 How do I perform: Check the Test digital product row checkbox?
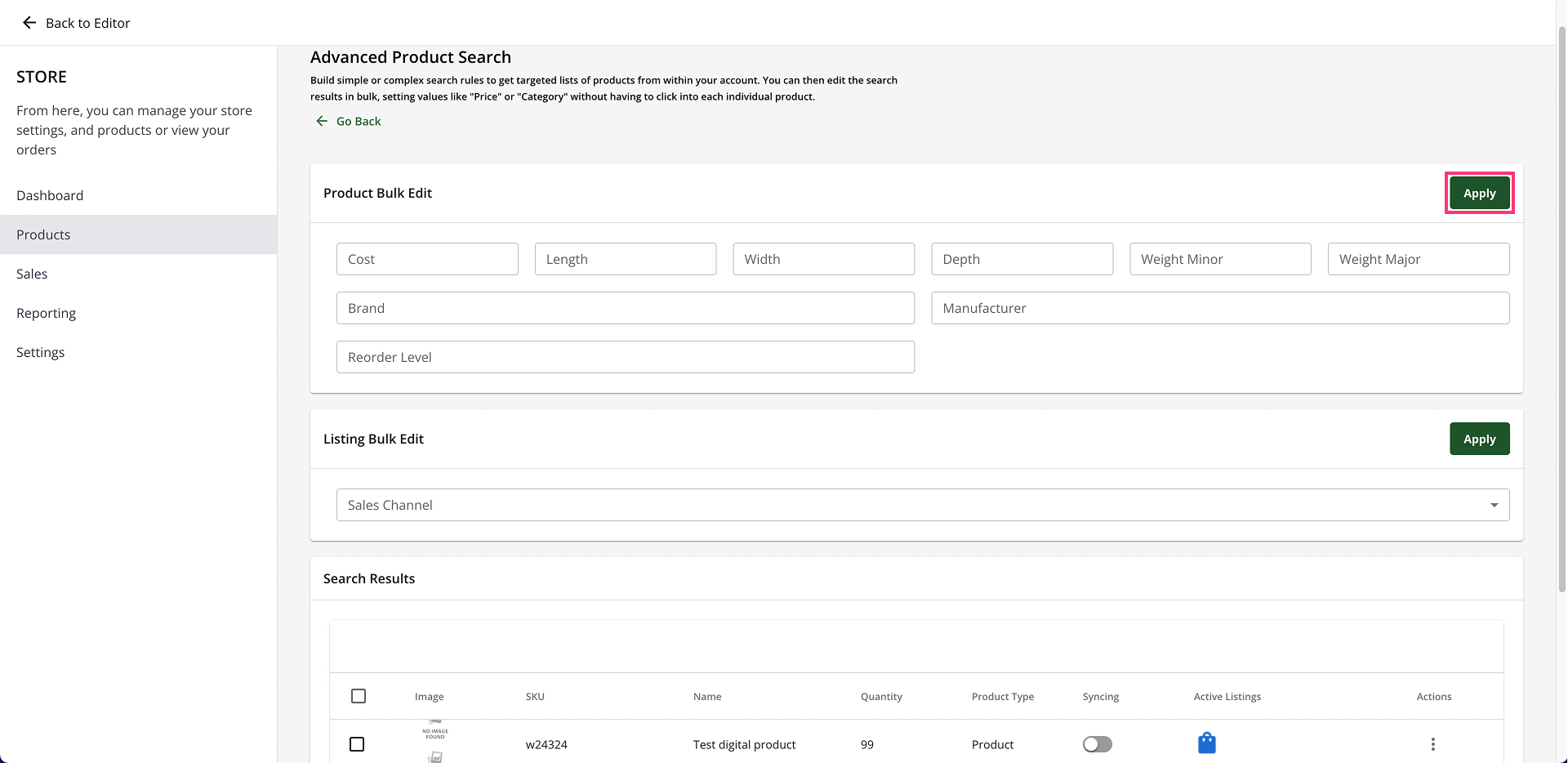tap(357, 744)
